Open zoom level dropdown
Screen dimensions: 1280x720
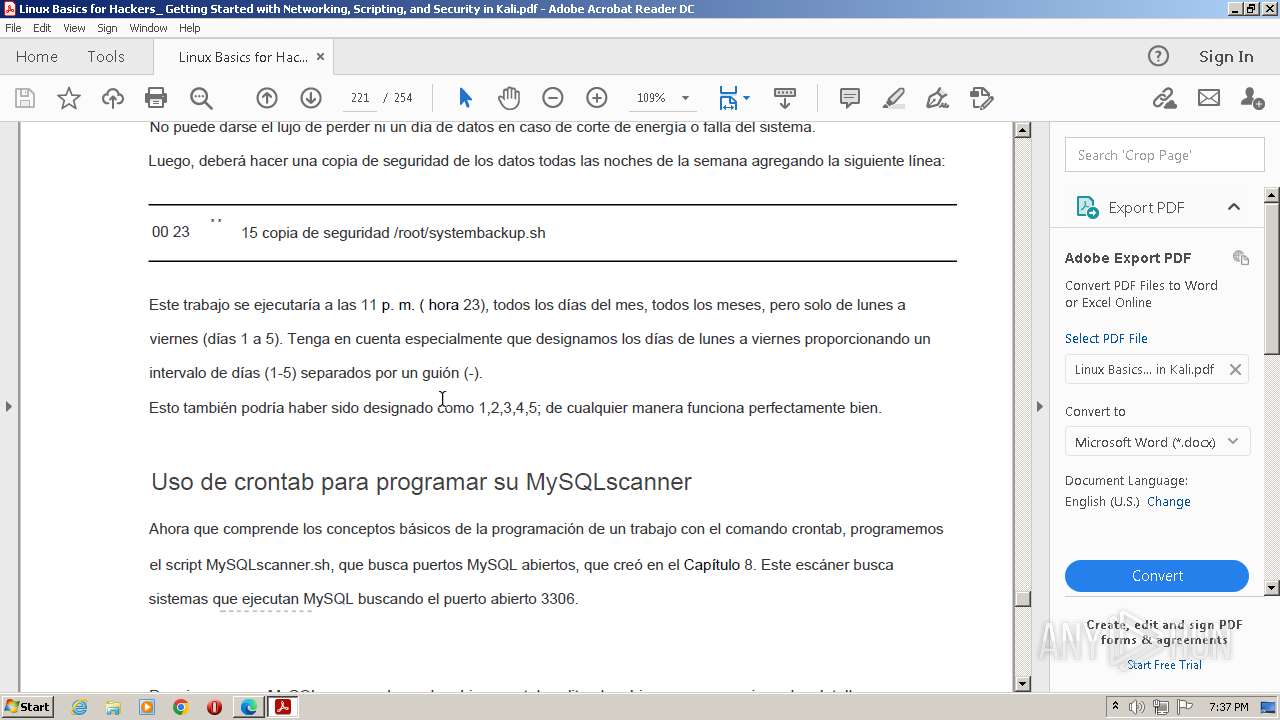[x=685, y=98]
